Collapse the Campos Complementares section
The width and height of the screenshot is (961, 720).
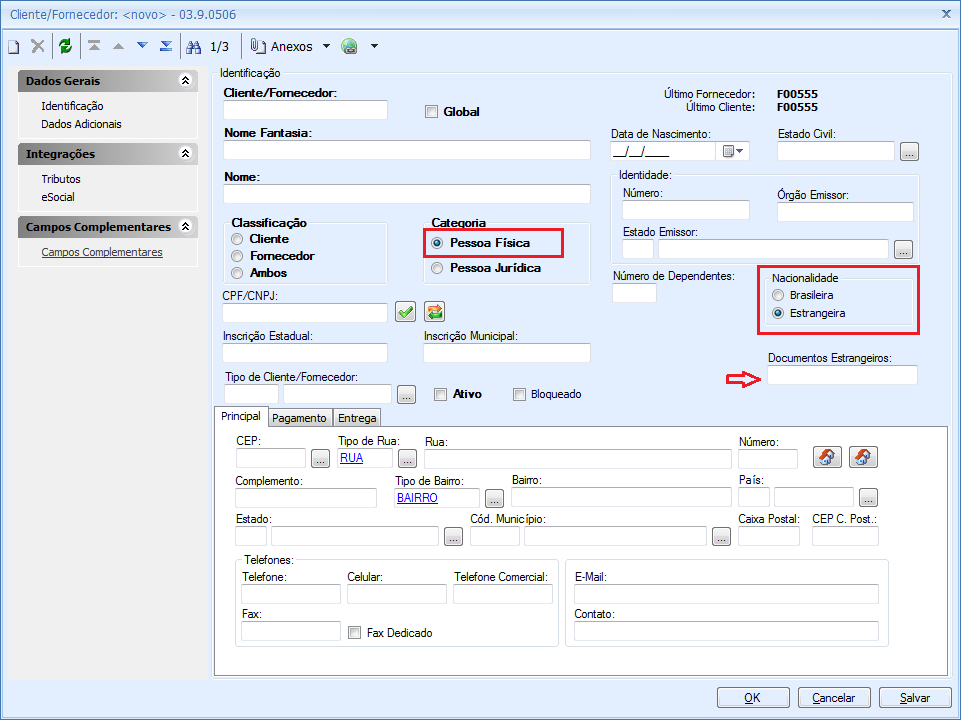click(x=185, y=226)
